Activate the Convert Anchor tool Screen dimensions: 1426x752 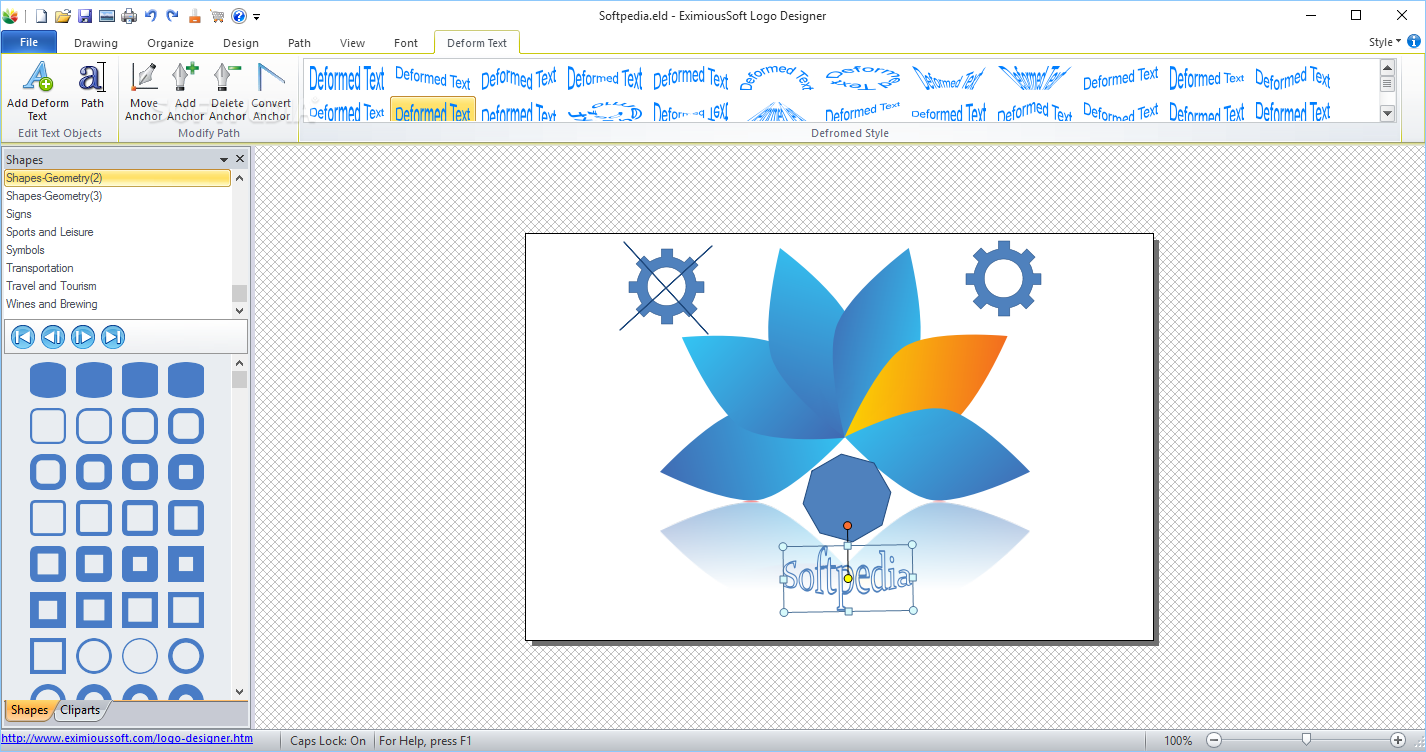pos(271,91)
